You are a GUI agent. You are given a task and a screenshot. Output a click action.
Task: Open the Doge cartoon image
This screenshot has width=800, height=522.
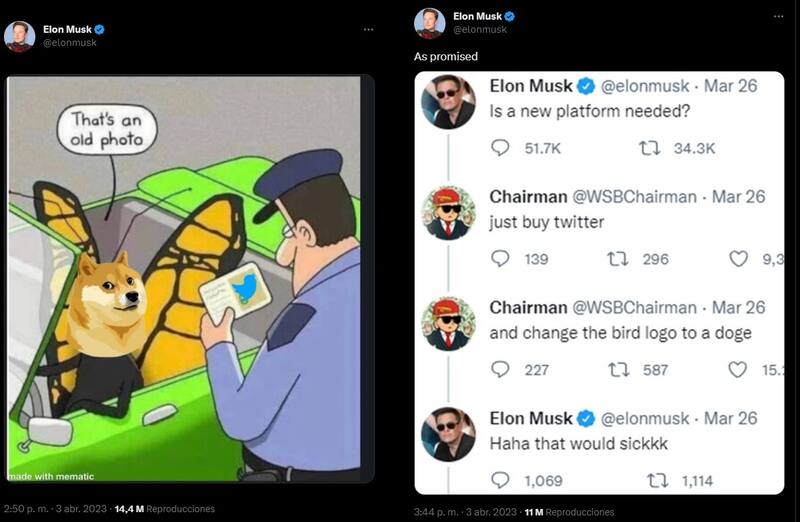(x=190, y=280)
